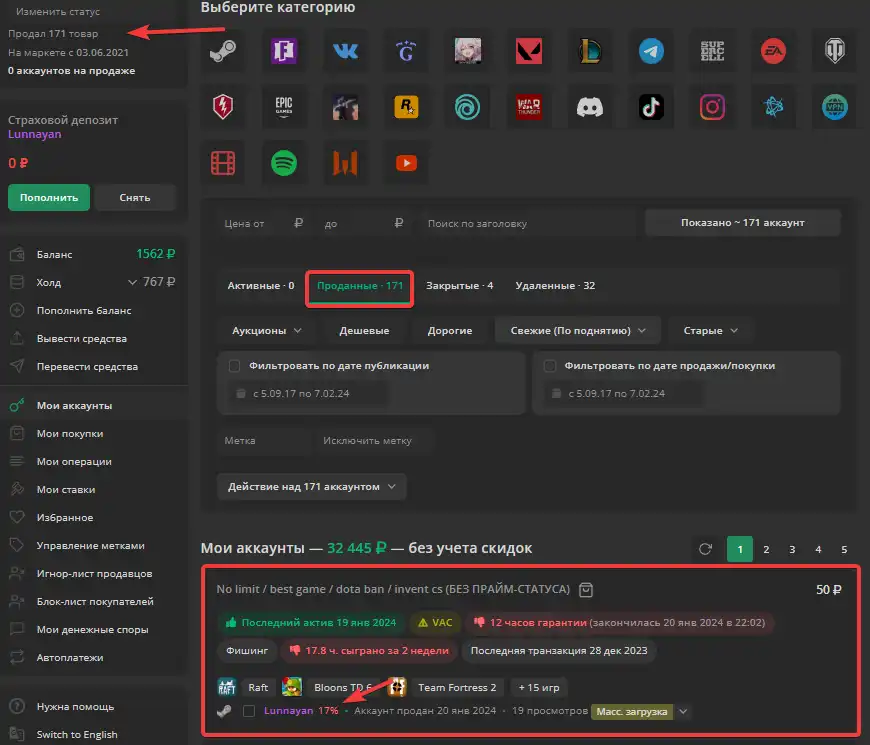Choose the Rockstar category icon
The height and width of the screenshot is (745, 870).
tap(406, 107)
